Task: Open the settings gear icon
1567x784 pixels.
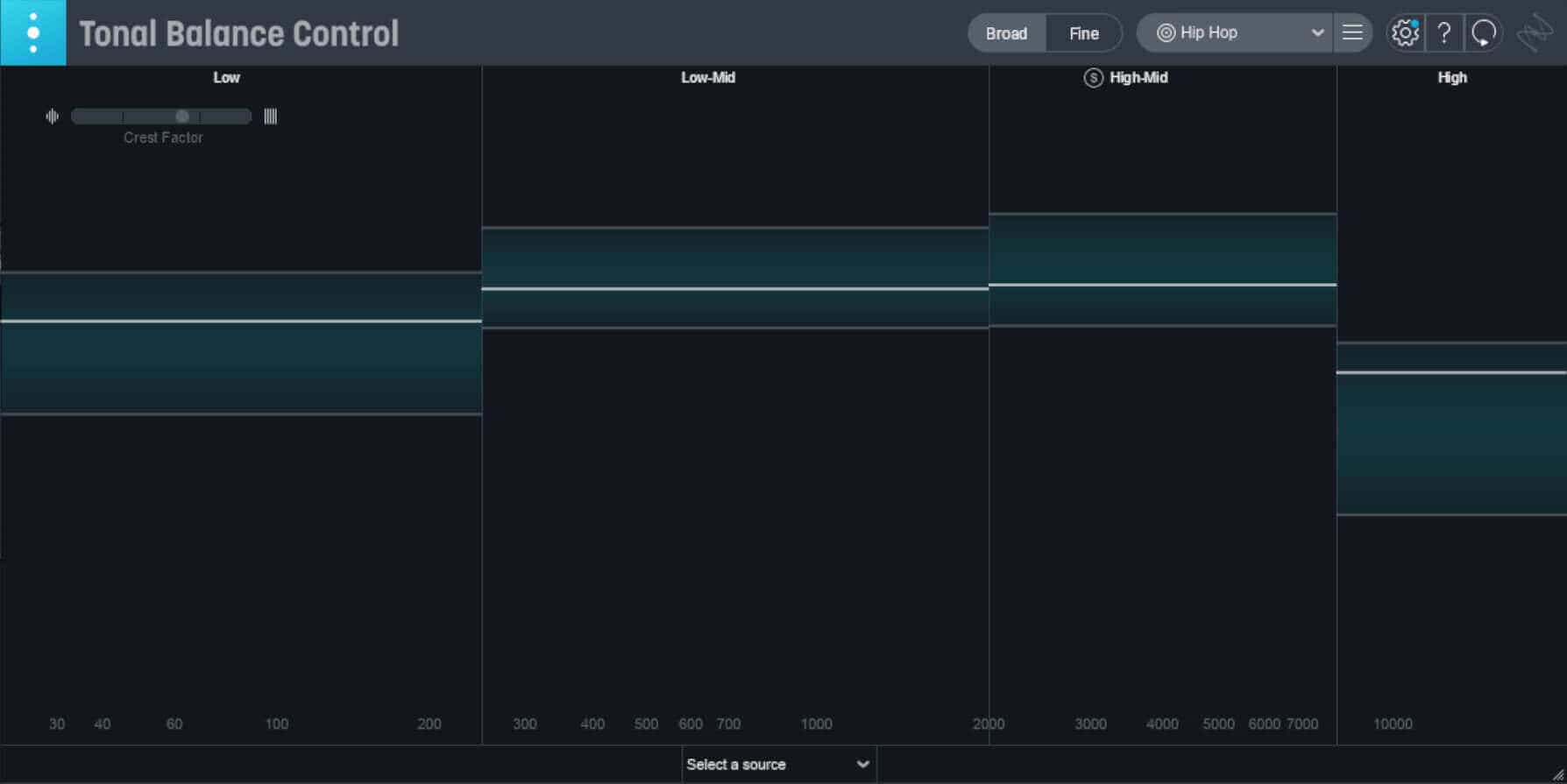Action: (1405, 33)
